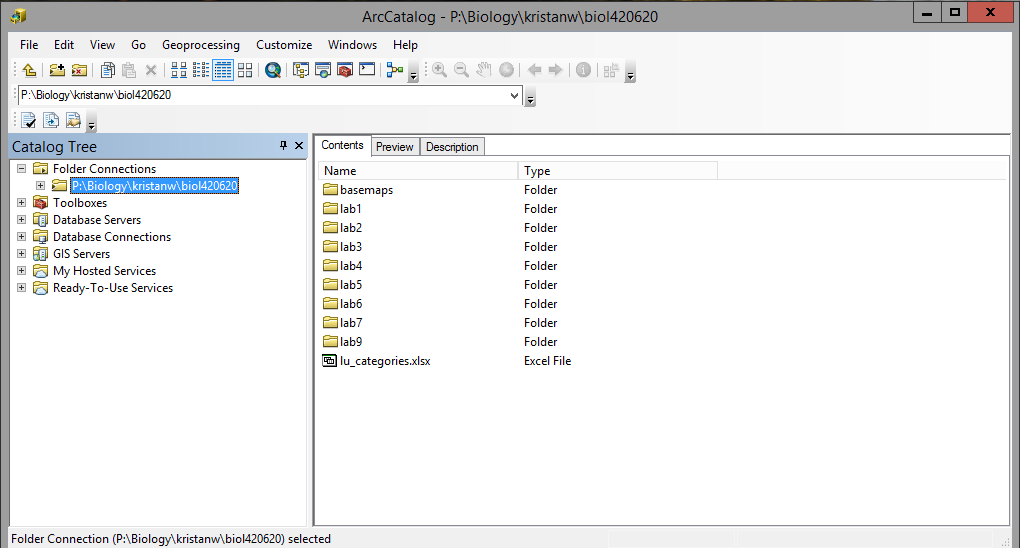Select the Identify info tool

584,70
